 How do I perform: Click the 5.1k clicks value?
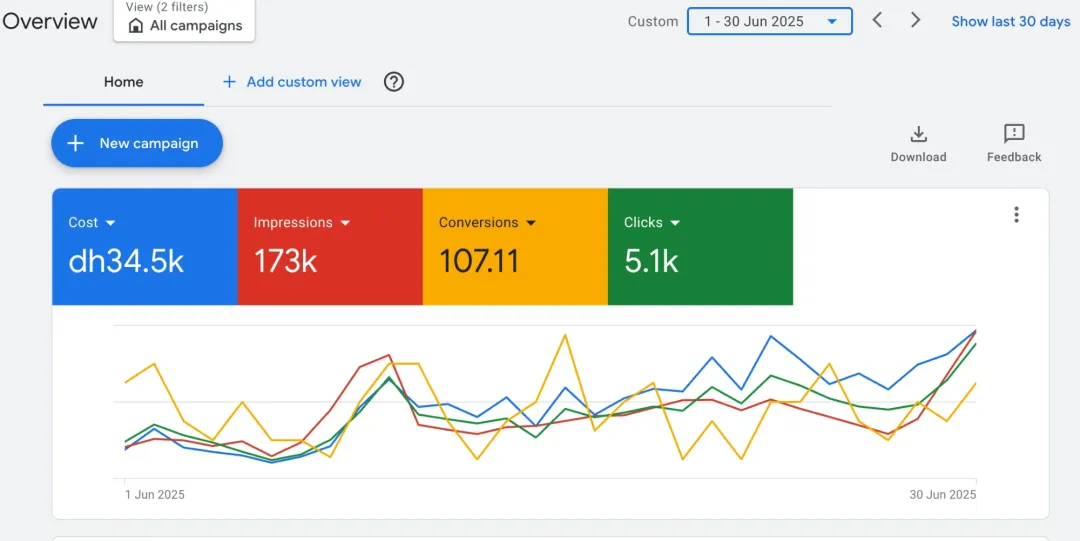click(x=651, y=262)
